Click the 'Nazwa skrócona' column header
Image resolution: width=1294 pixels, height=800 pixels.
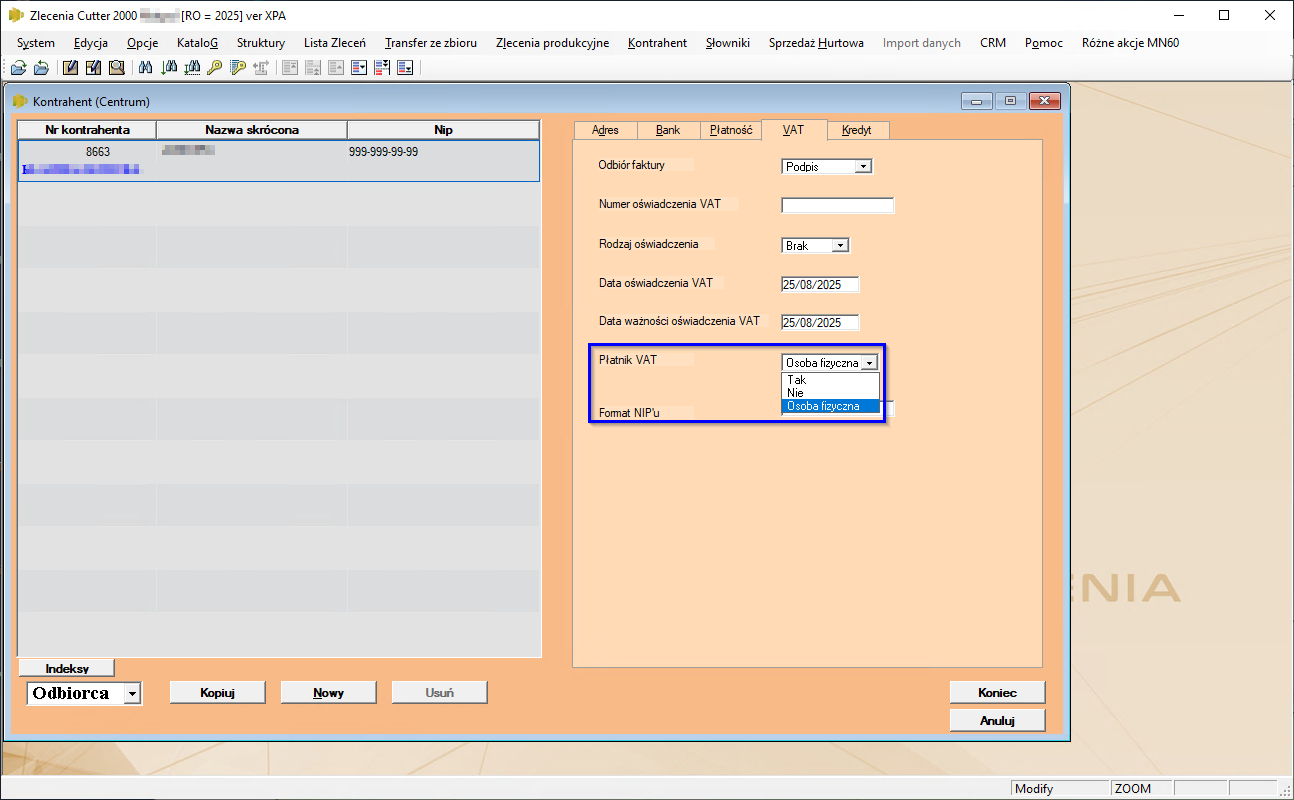click(252, 130)
